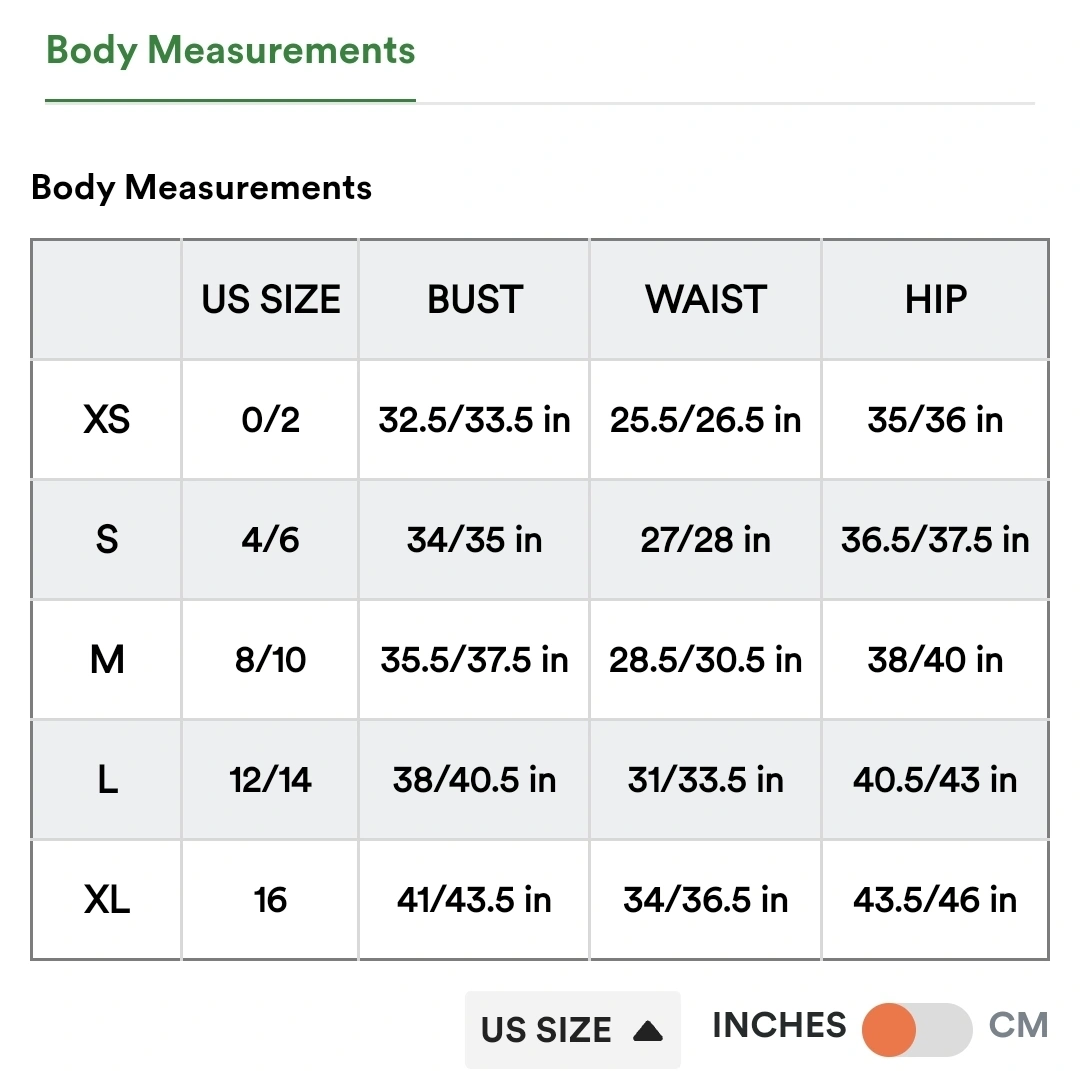Click the 27/28 in waist cell
This screenshot has height=1071, width=1080.
tap(706, 540)
